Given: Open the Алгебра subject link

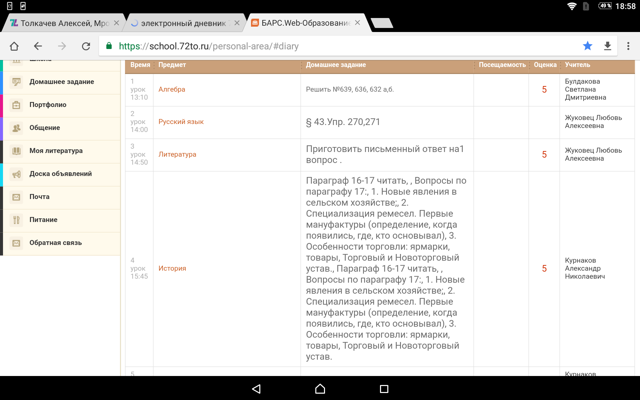Looking at the screenshot, I should 171,89.
